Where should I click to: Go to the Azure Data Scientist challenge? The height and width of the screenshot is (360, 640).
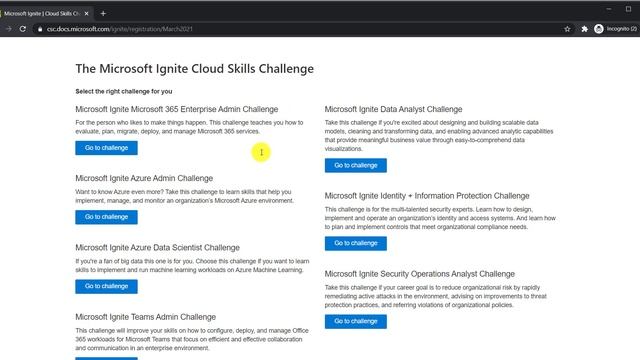[106, 287]
